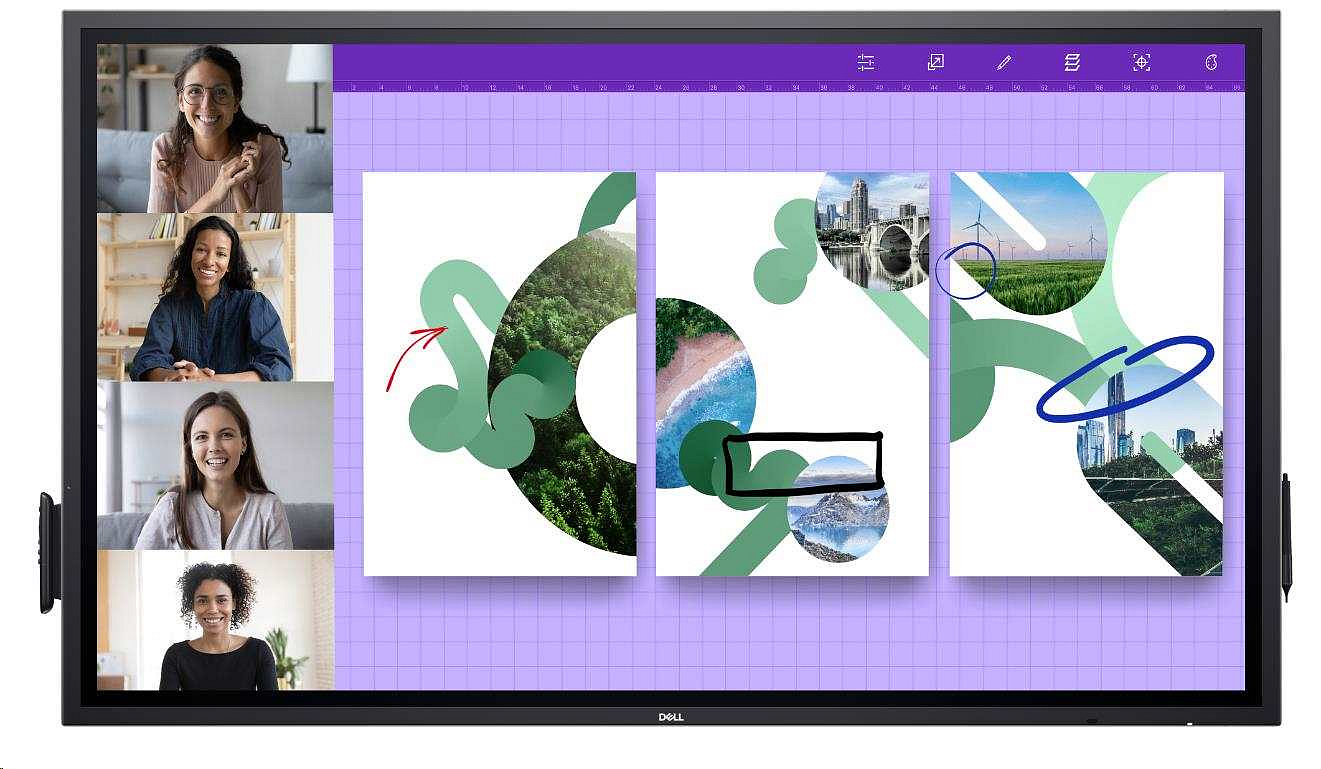Click the small thin blue circle annotation
The width and height of the screenshot is (1321, 769).
click(x=965, y=271)
